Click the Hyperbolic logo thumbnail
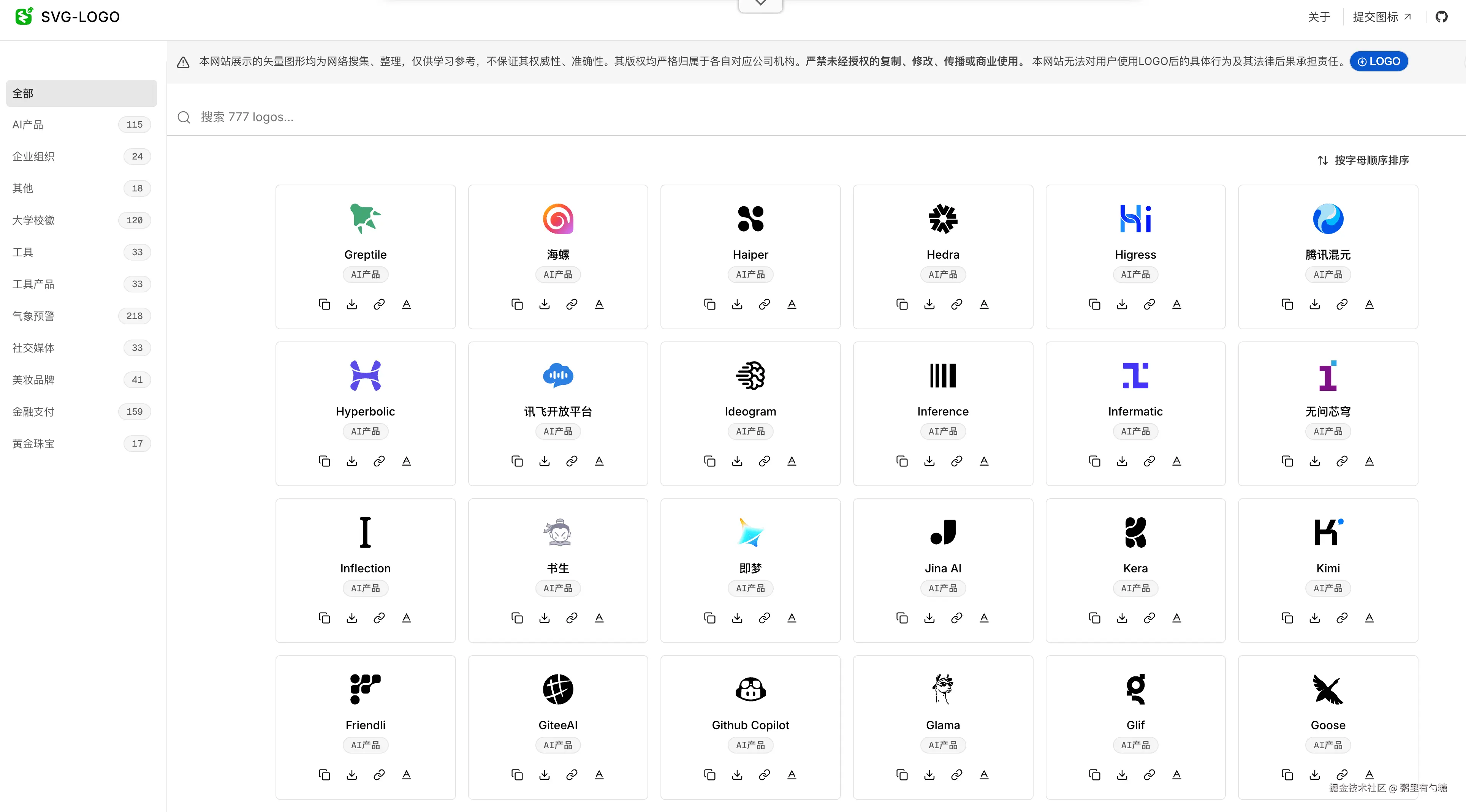The height and width of the screenshot is (812, 1466). pyautogui.click(x=366, y=376)
